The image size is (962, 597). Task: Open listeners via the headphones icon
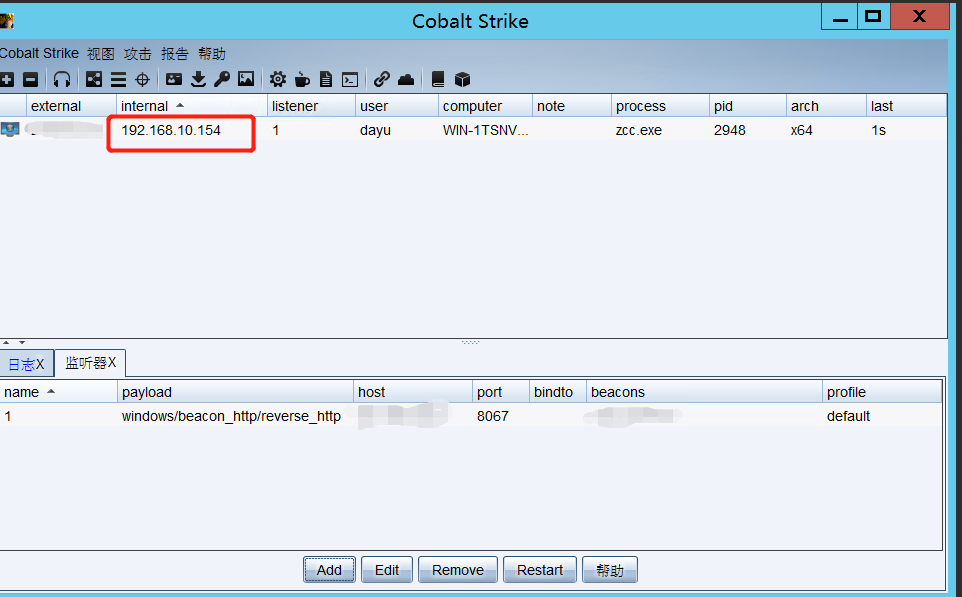click(x=62, y=79)
